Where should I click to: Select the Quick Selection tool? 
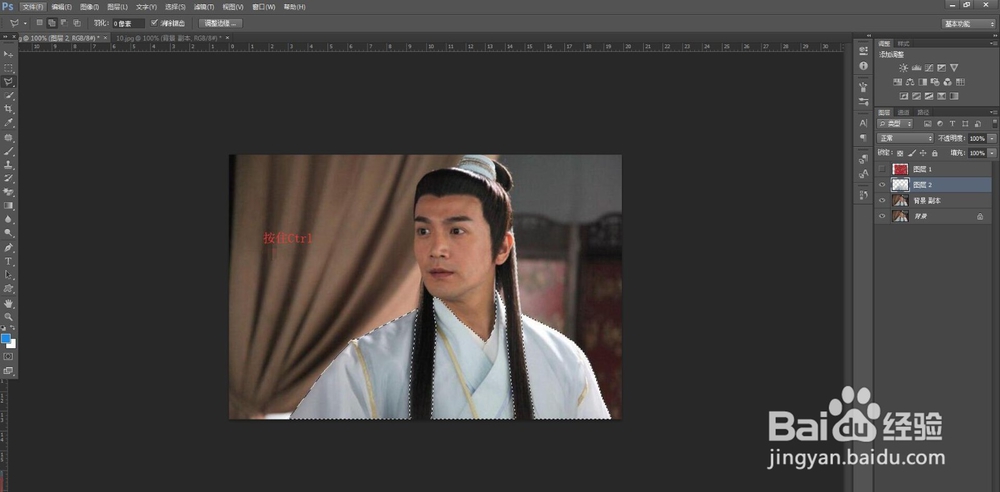point(8,96)
